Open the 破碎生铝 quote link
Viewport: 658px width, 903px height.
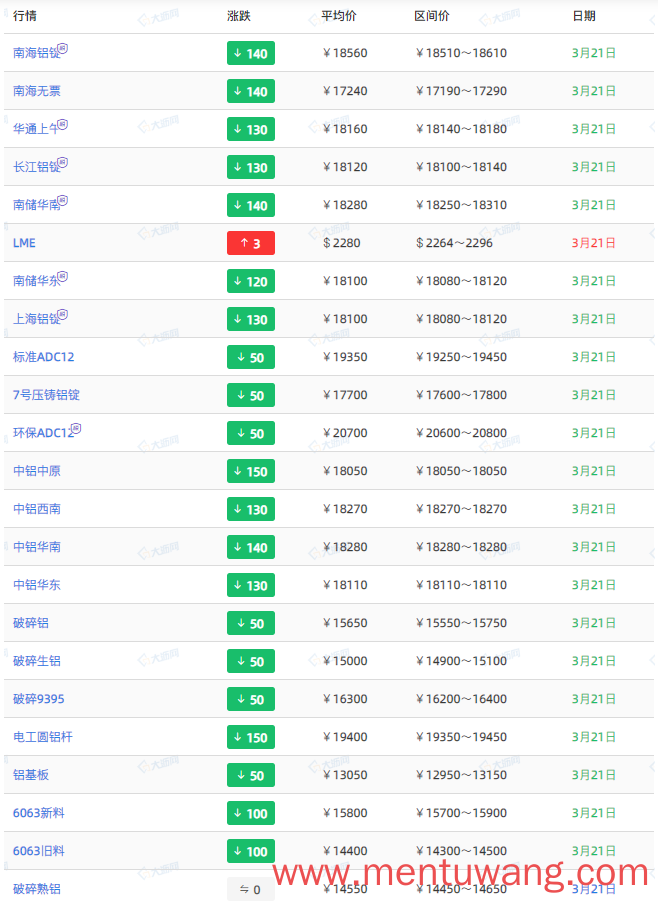point(36,661)
